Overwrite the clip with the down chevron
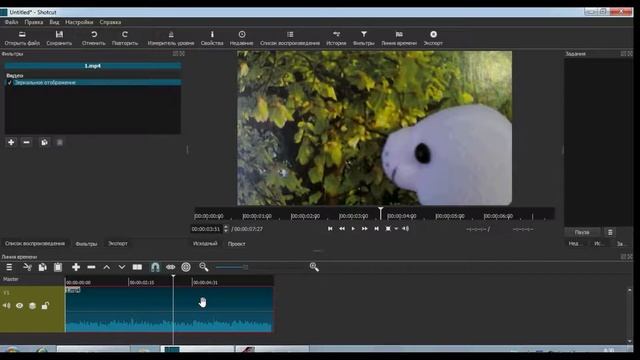Viewport: 640px width, 360px height. tap(122, 267)
